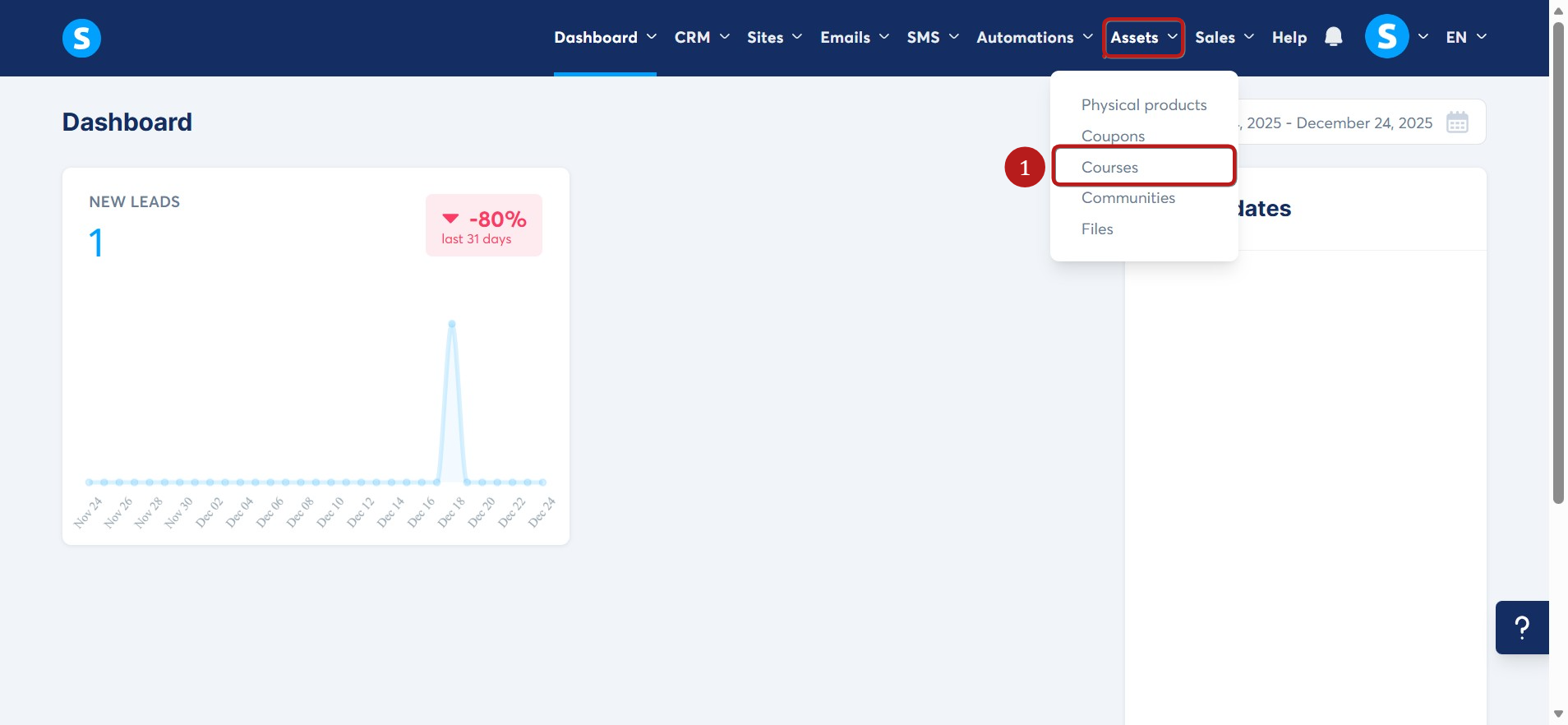Expand the CRM menu chevron
This screenshot has width=1568, height=725.
pyautogui.click(x=724, y=37)
